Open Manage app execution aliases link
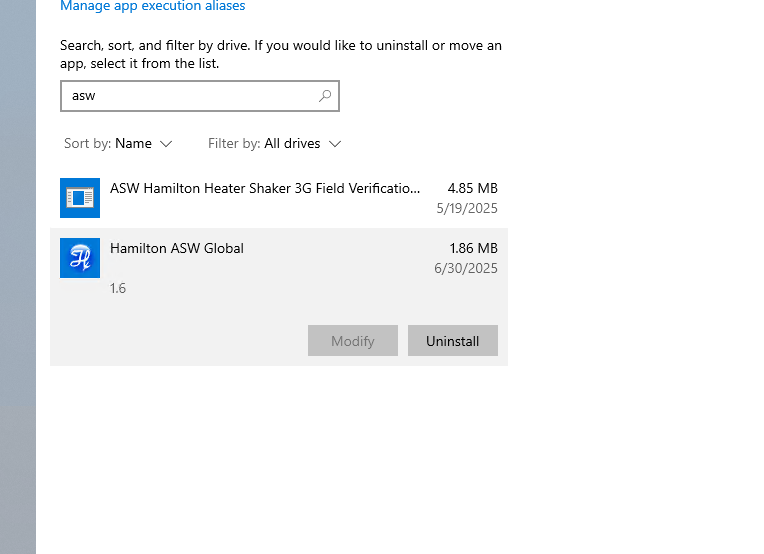The image size is (764, 554). (153, 6)
